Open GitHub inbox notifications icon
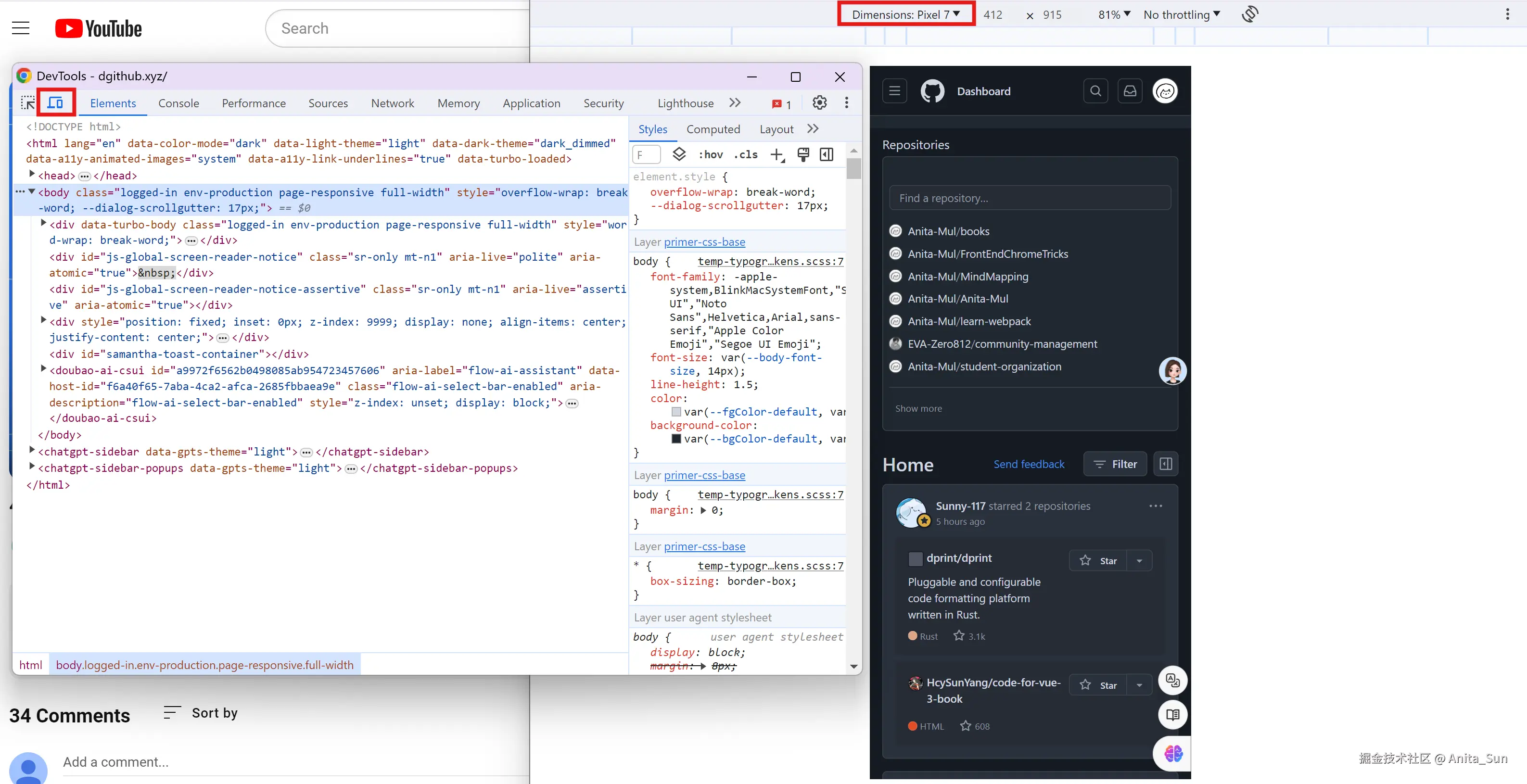The image size is (1527, 784). (x=1130, y=91)
